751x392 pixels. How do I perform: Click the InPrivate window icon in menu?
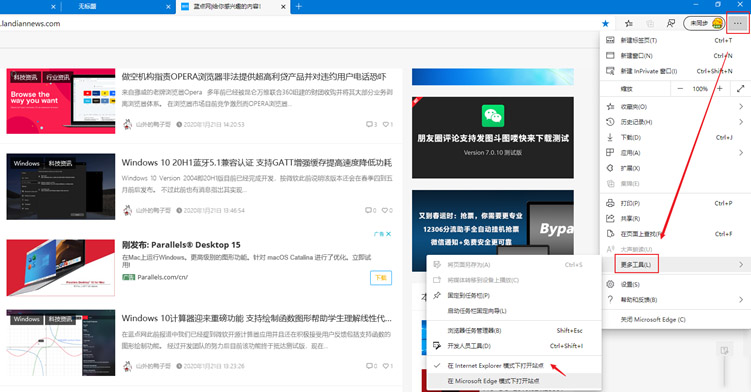point(610,71)
